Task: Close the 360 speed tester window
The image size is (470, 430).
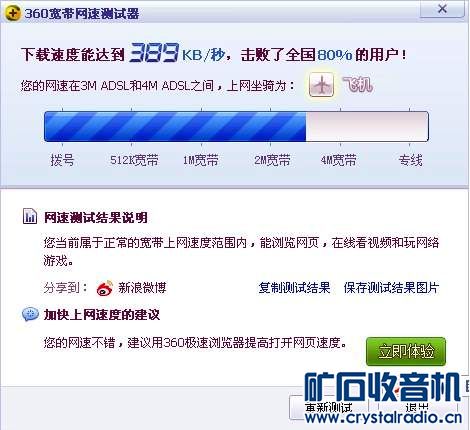Action: click(x=442, y=9)
